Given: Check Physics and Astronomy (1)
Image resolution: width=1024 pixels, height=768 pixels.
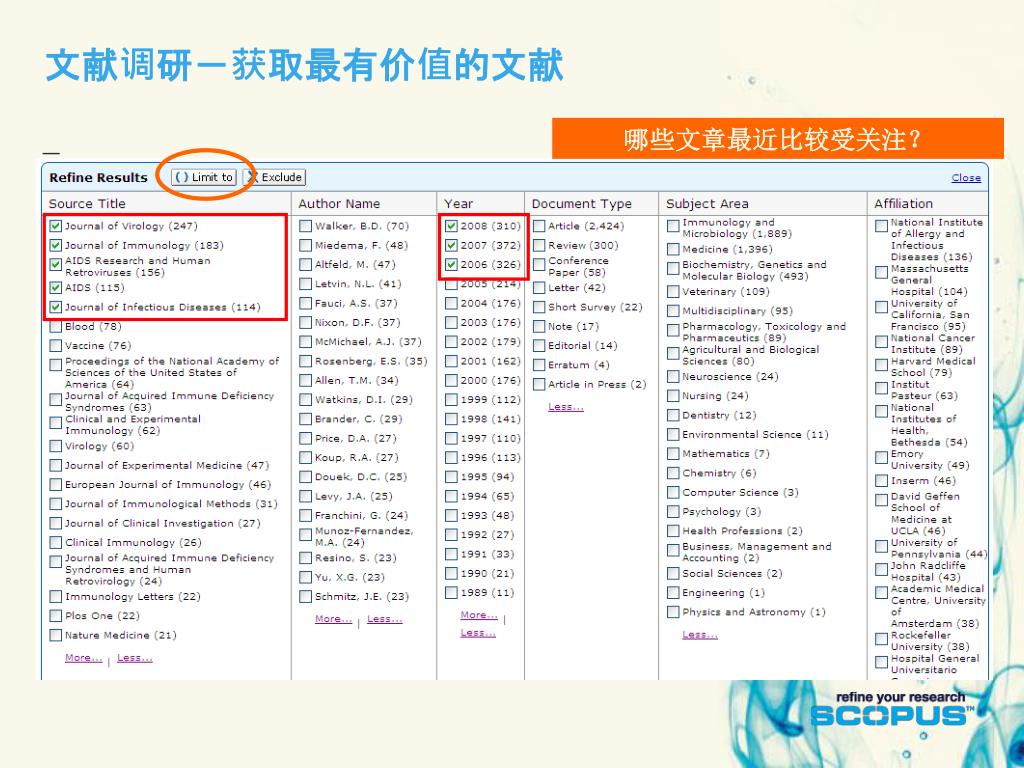Looking at the screenshot, I should tap(673, 612).
